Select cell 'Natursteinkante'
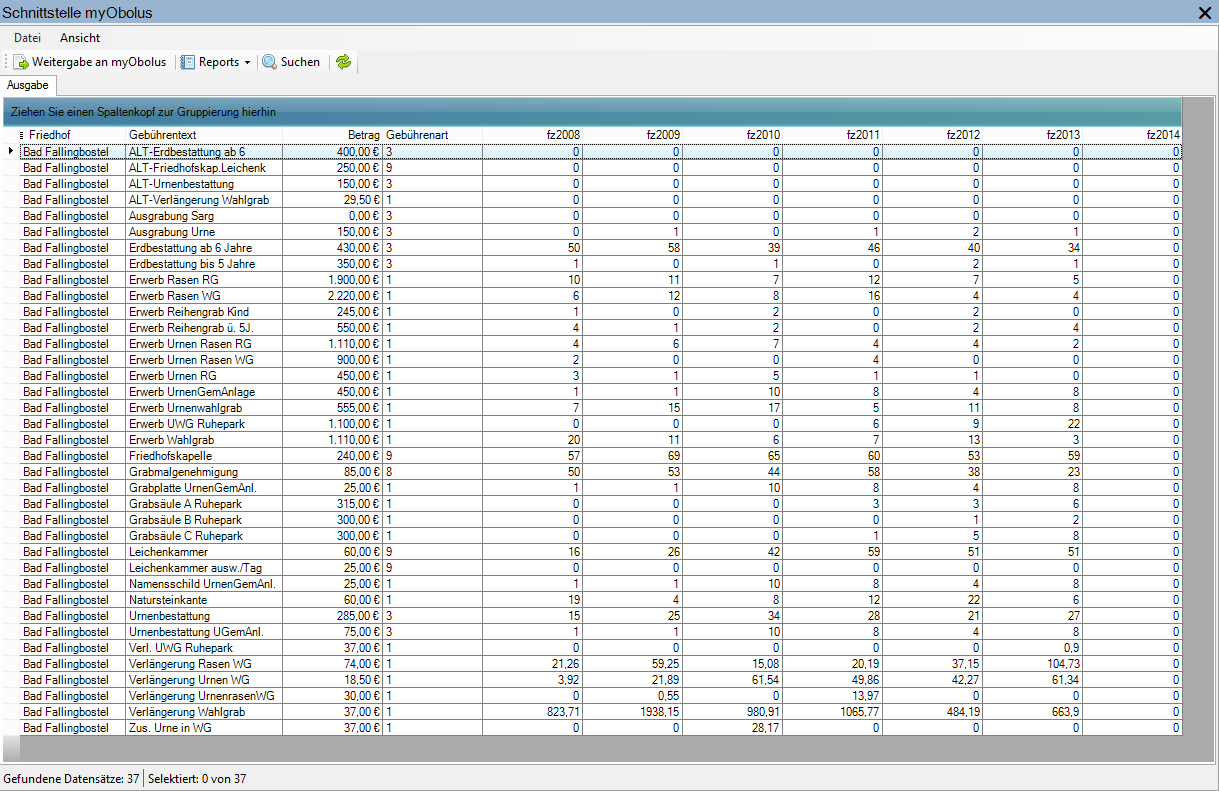Screen dimensions: 1219x791 [x=204, y=600]
